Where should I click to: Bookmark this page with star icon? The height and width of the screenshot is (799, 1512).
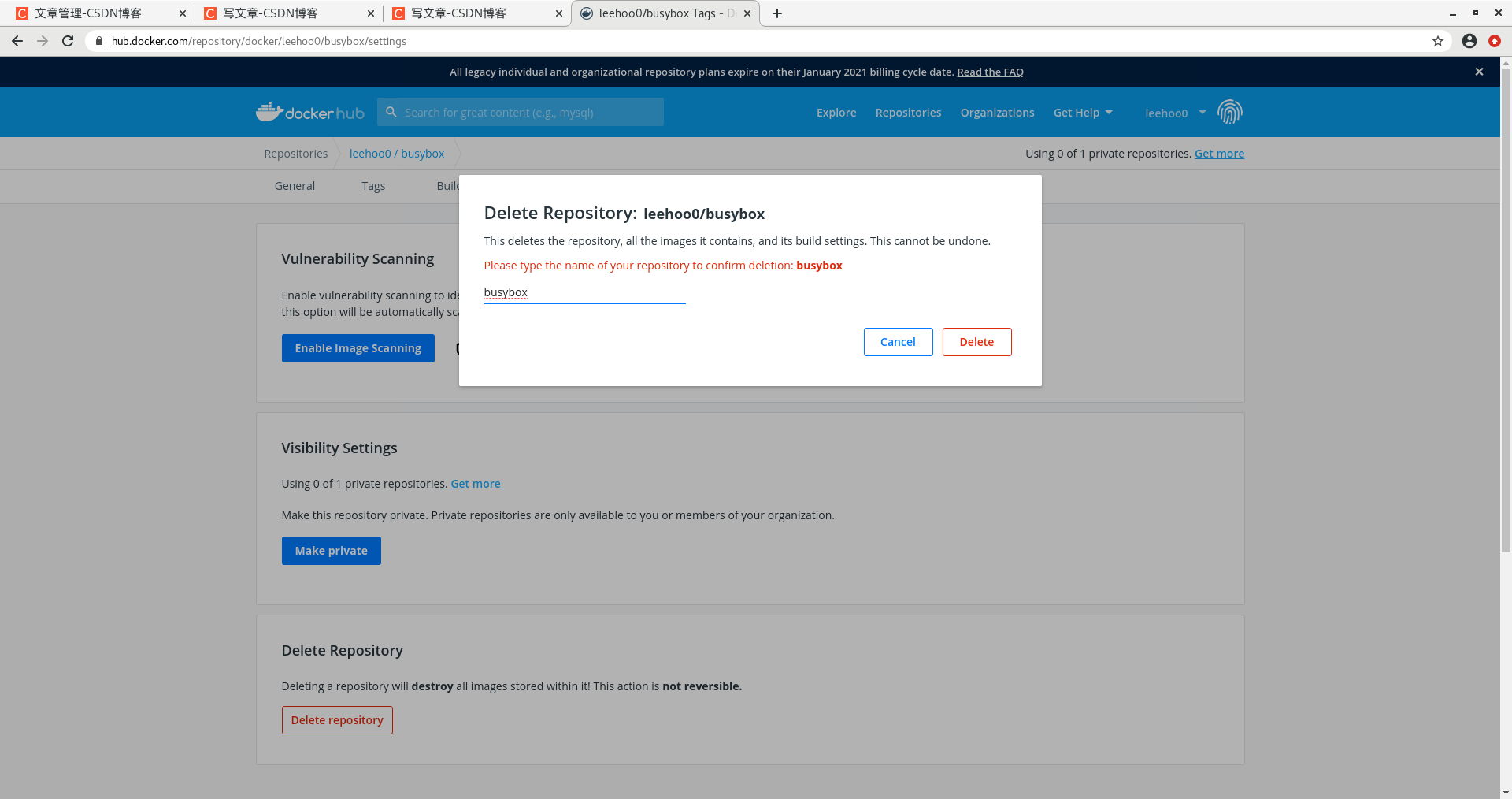pos(1438,41)
